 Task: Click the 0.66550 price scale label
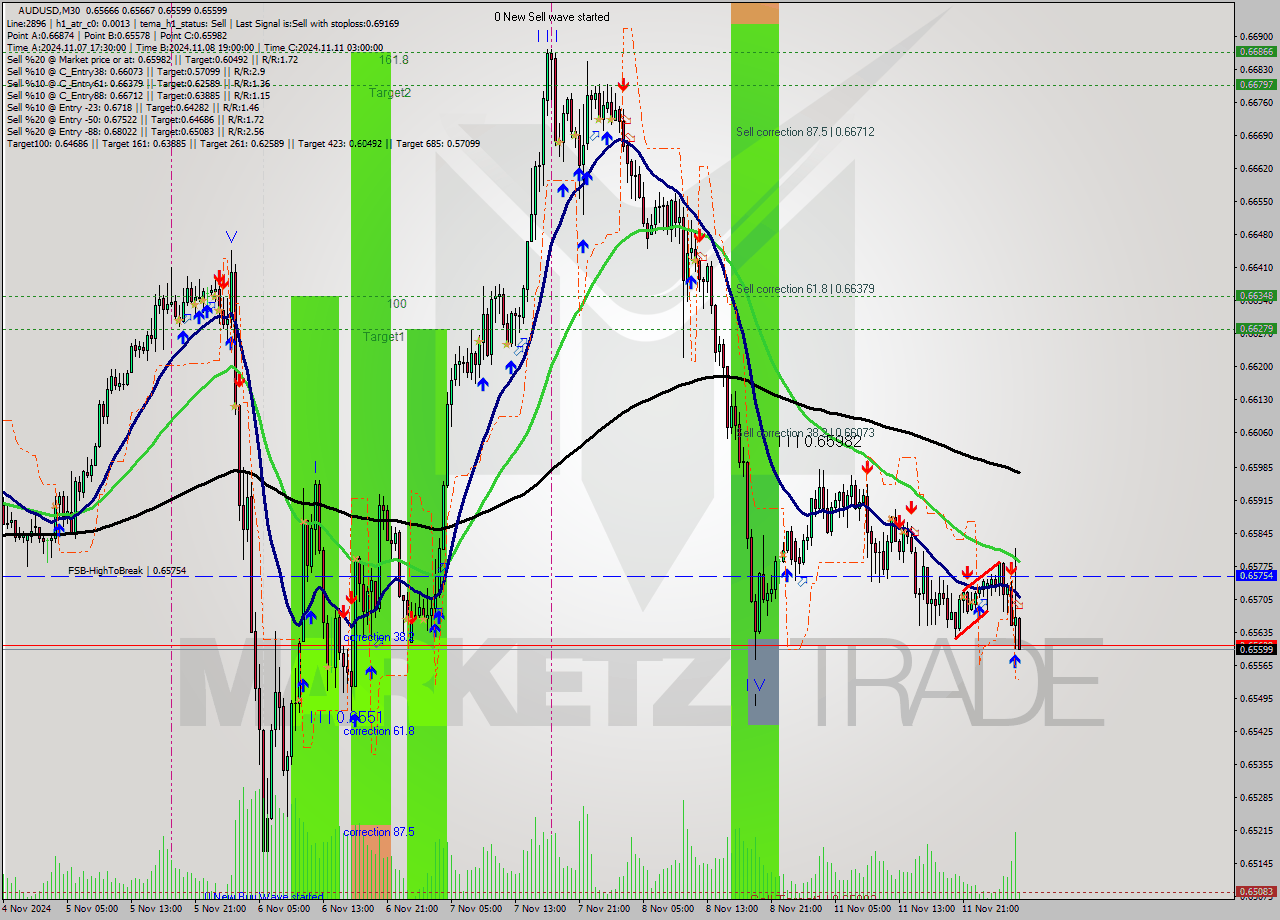[x=1256, y=201]
